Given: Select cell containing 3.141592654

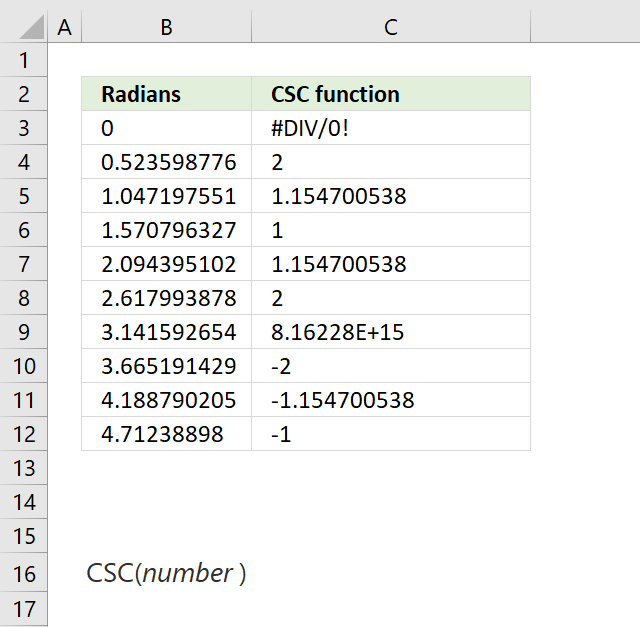Looking at the screenshot, I should coord(167,331).
